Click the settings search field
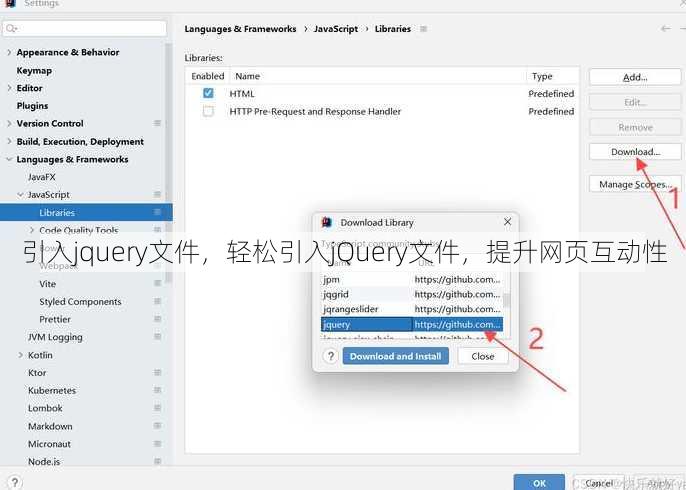Image resolution: width=686 pixels, height=490 pixels. pyautogui.click(x=84, y=29)
